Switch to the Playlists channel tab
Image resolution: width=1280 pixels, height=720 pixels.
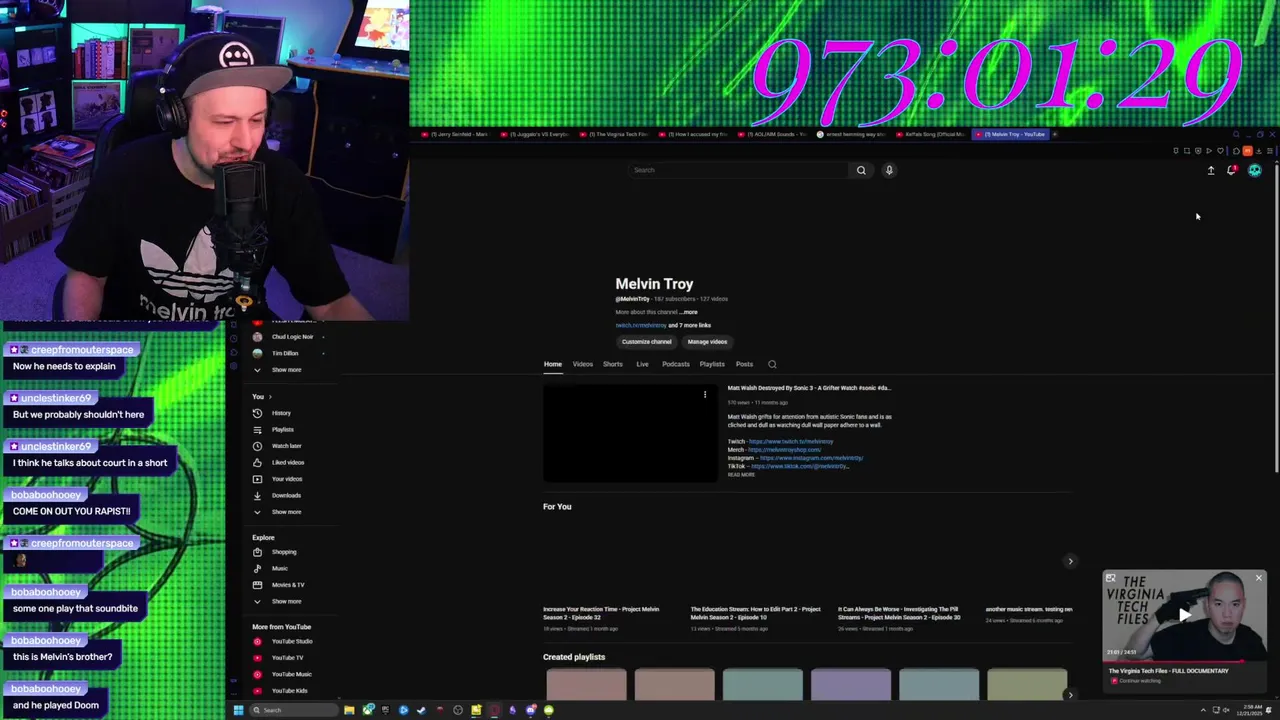pos(712,364)
